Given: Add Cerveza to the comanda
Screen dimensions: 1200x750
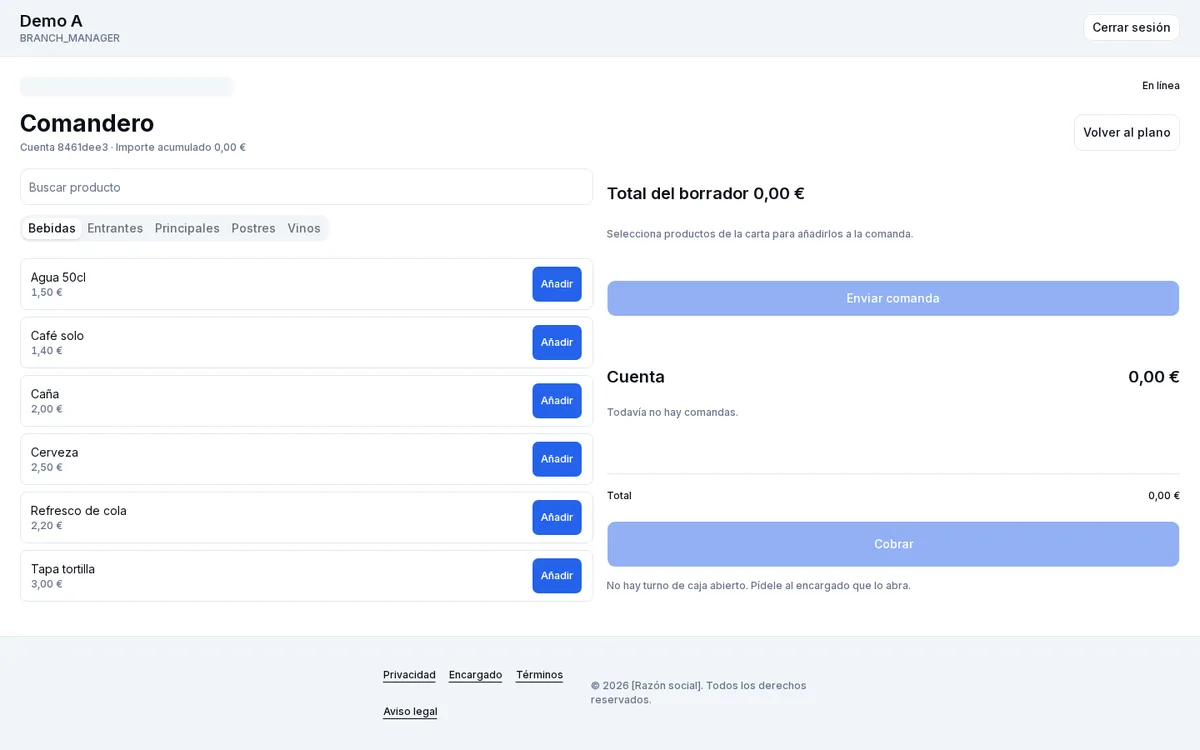Looking at the screenshot, I should 557,459.
